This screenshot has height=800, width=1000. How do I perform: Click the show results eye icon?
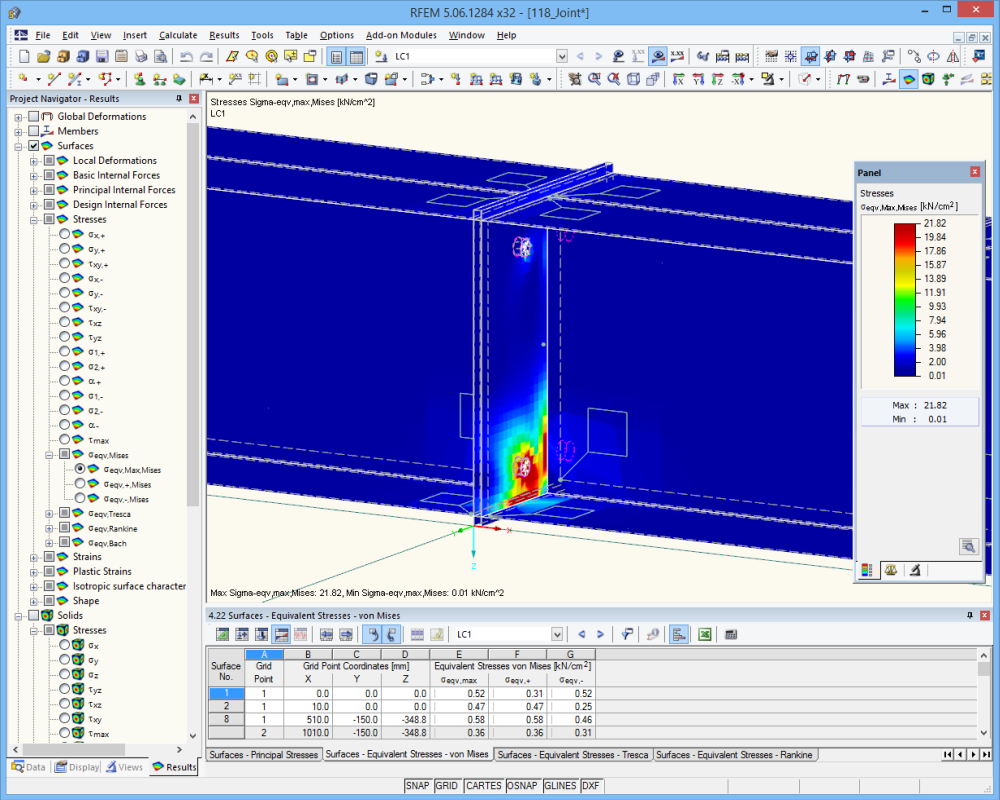[658, 57]
